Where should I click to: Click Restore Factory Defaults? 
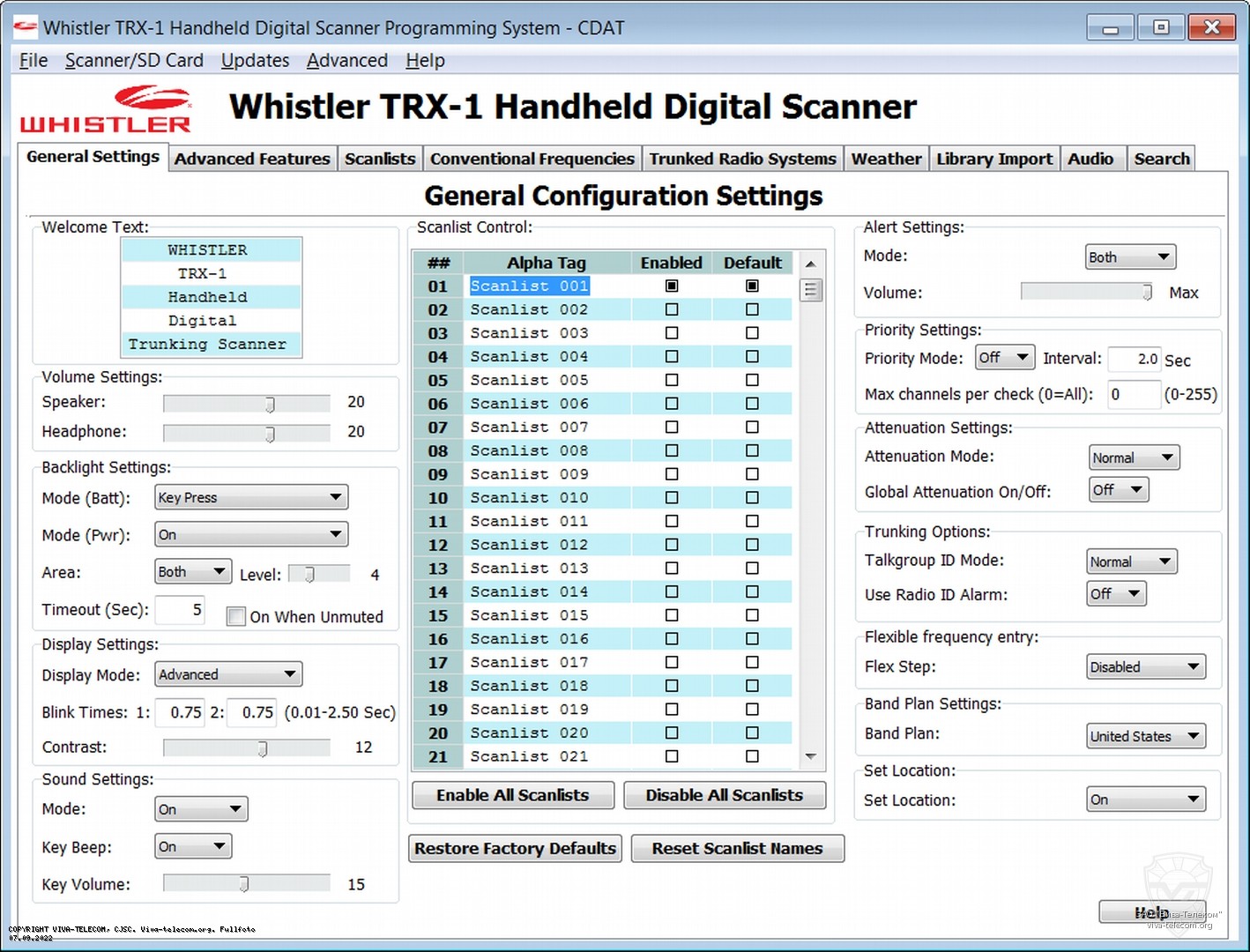click(514, 848)
